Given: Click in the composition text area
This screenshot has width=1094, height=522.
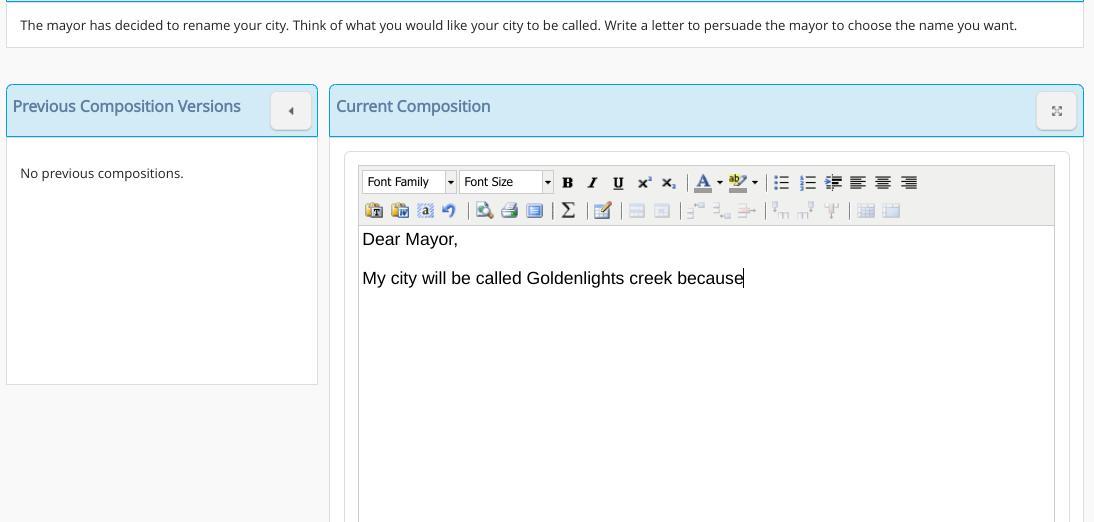Looking at the screenshot, I should (705, 400).
